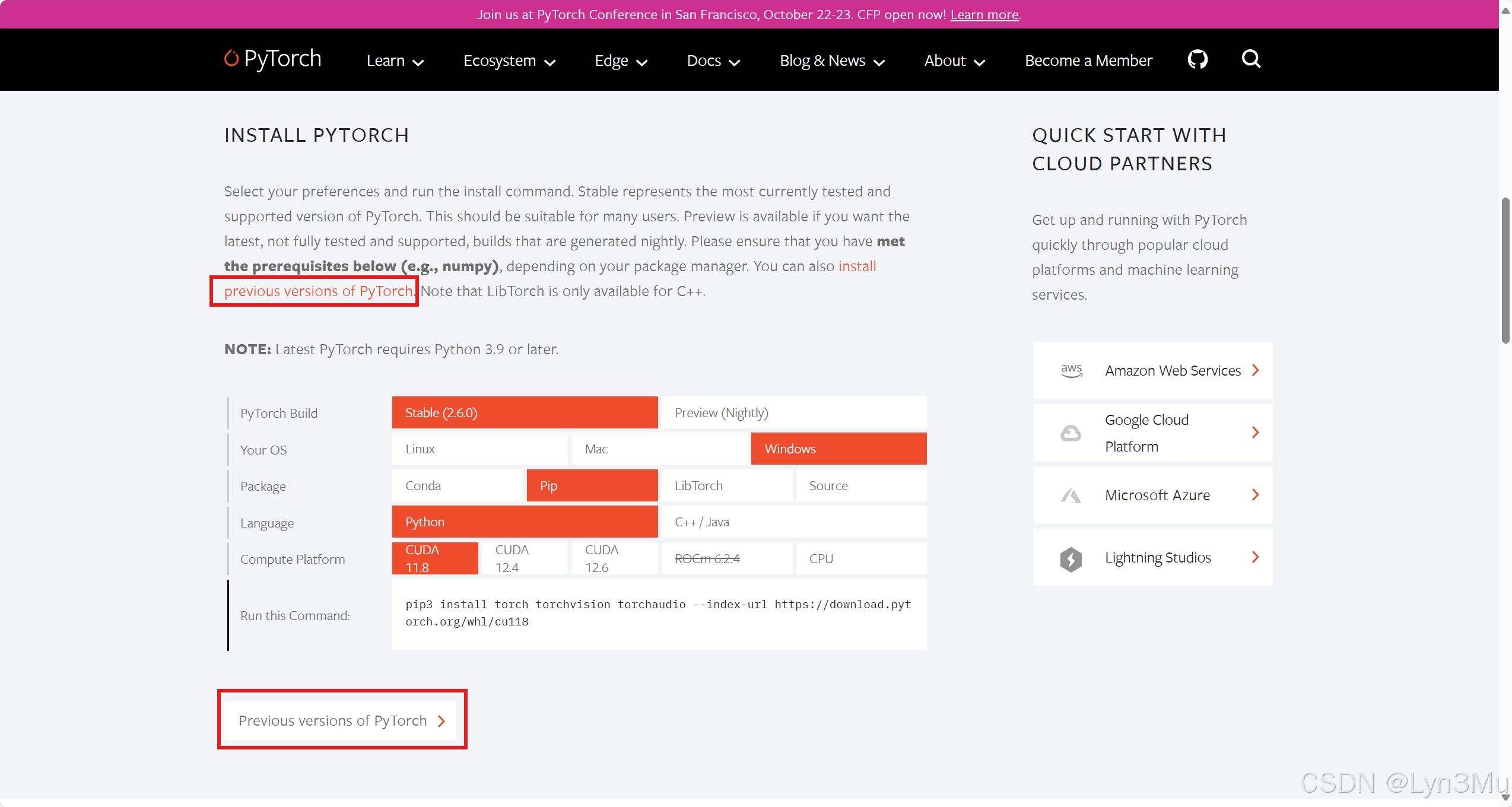Click the Google Cloud Platform icon

(x=1071, y=433)
